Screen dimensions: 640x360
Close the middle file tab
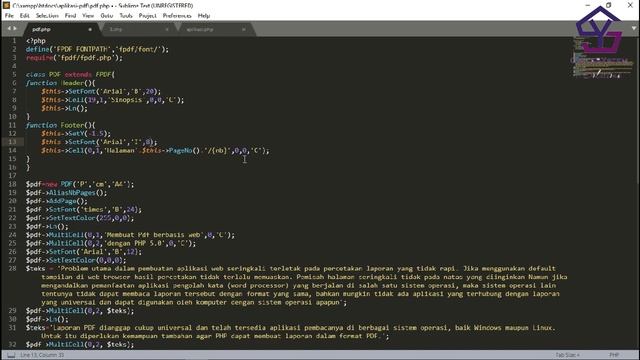click(167, 29)
